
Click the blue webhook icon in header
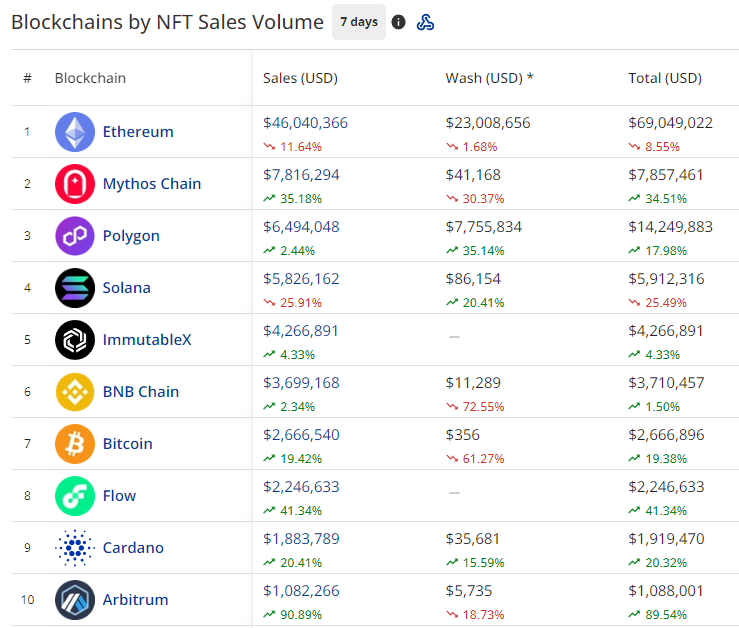425,22
